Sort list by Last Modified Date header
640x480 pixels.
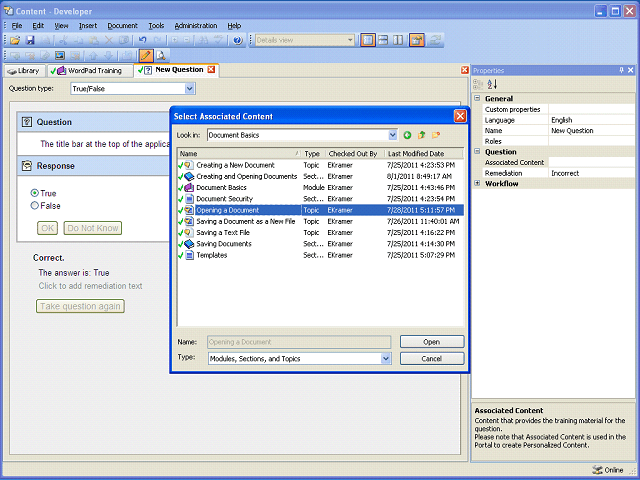[x=424, y=154]
